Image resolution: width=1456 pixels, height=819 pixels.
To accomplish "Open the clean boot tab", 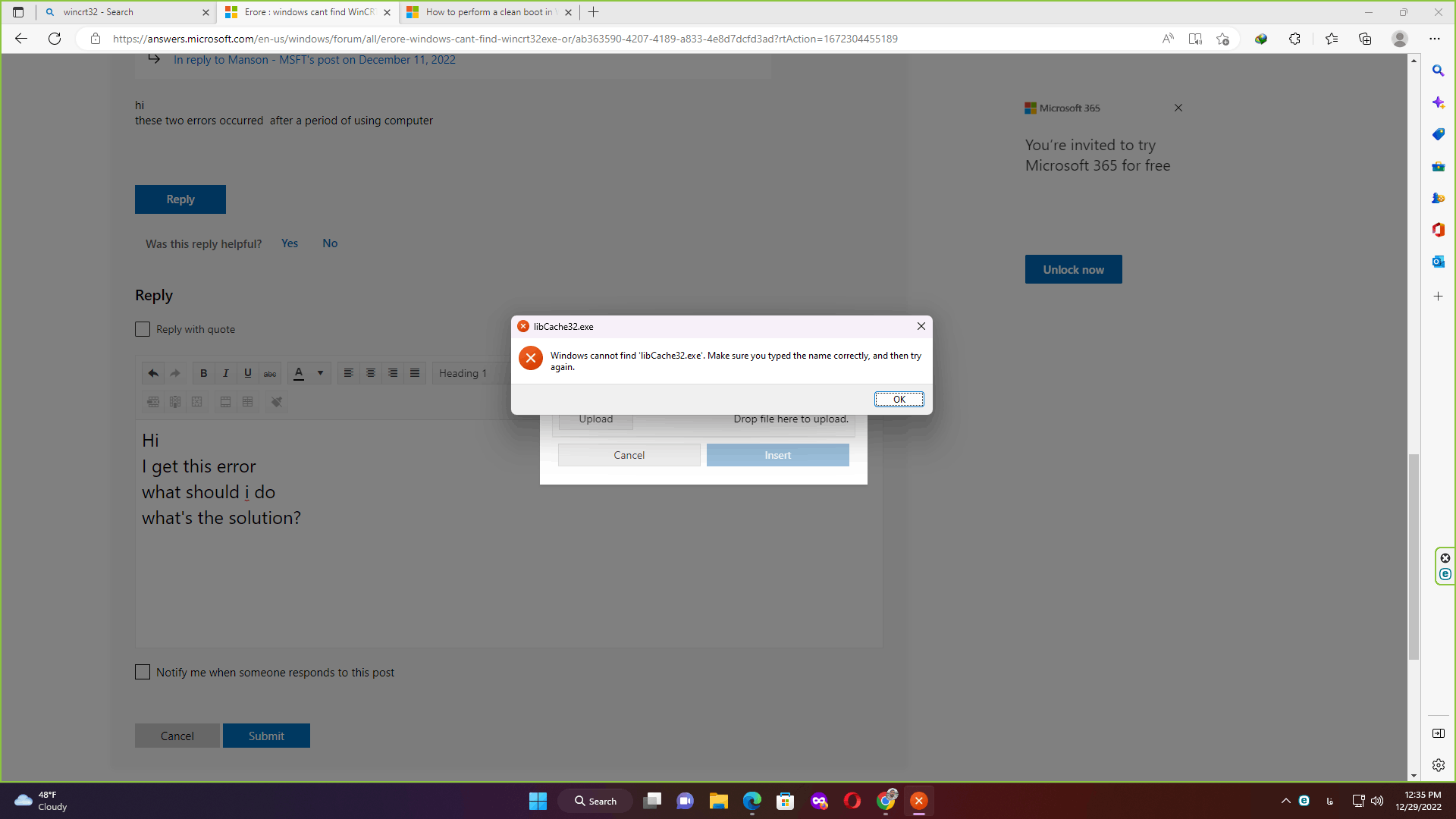I will (x=489, y=12).
